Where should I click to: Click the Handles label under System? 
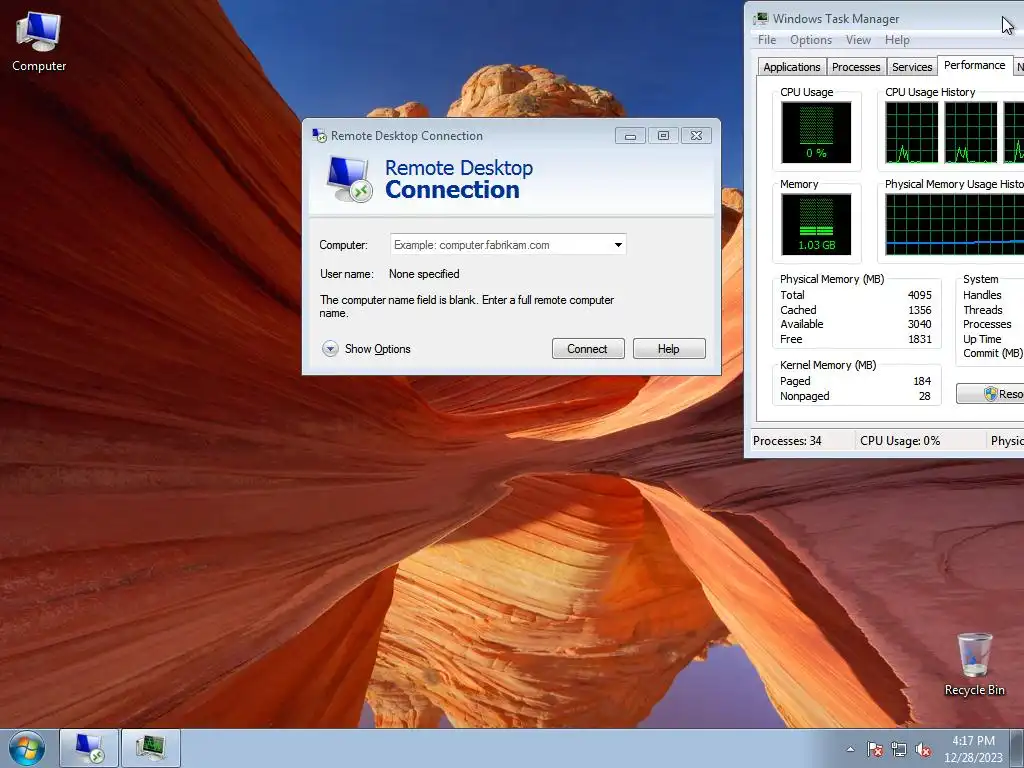[982, 295]
